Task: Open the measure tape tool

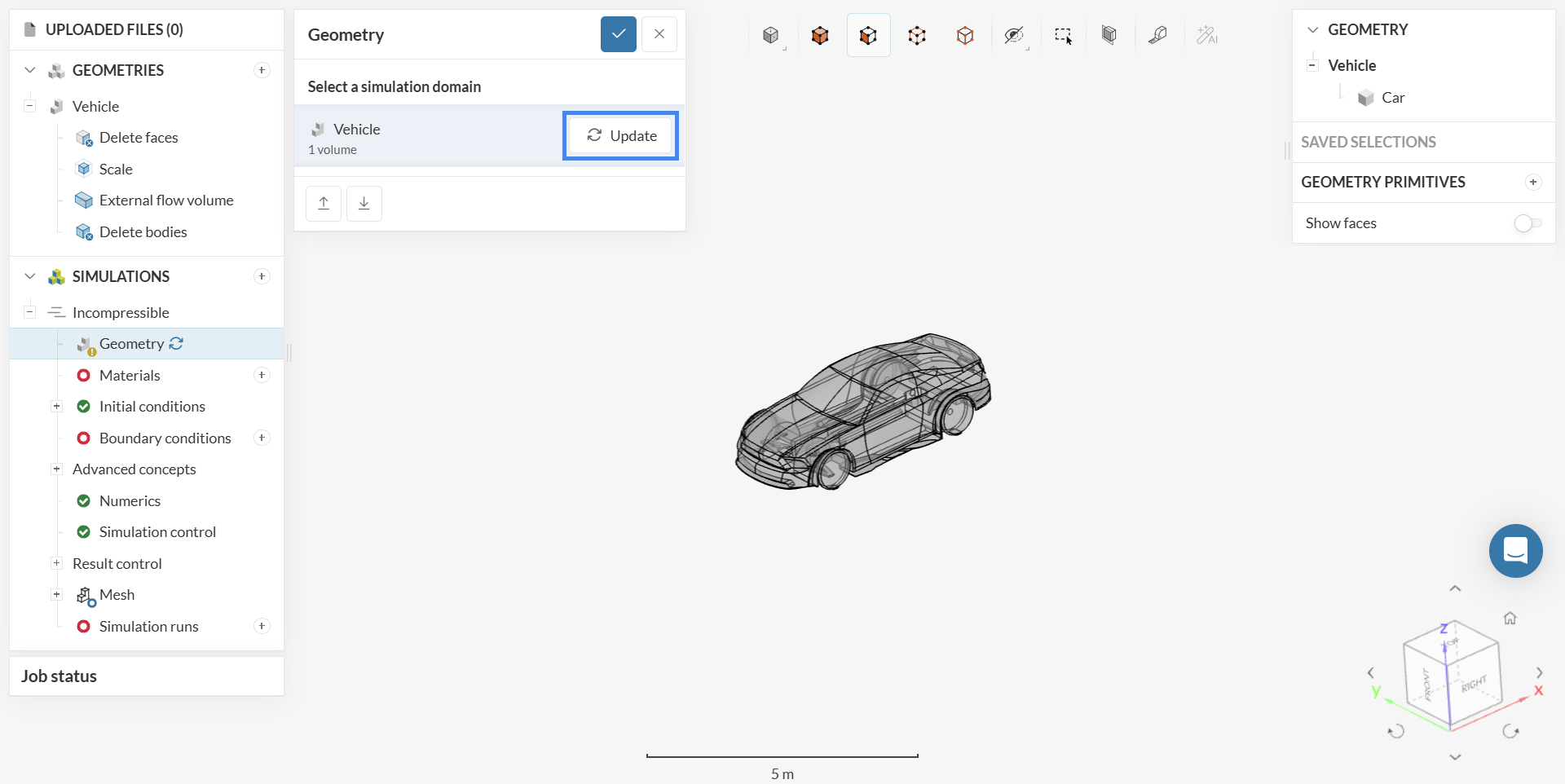Action: pos(1157,35)
